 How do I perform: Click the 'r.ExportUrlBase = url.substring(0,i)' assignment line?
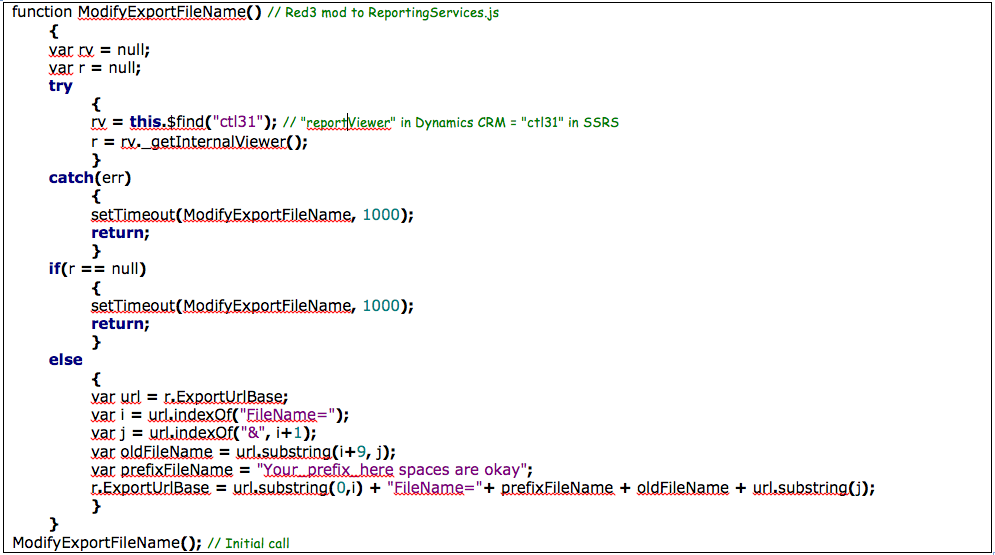pos(484,488)
